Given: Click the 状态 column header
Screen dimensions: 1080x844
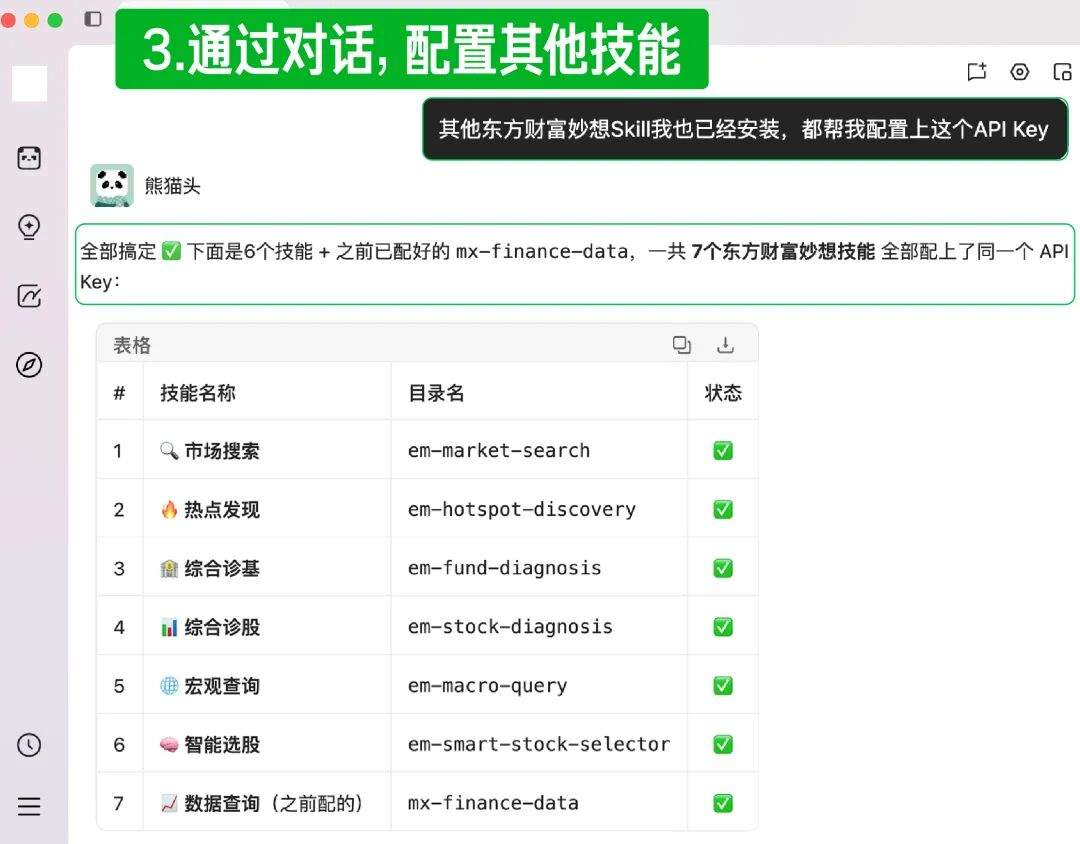Looking at the screenshot, I should pyautogui.click(x=723, y=393).
